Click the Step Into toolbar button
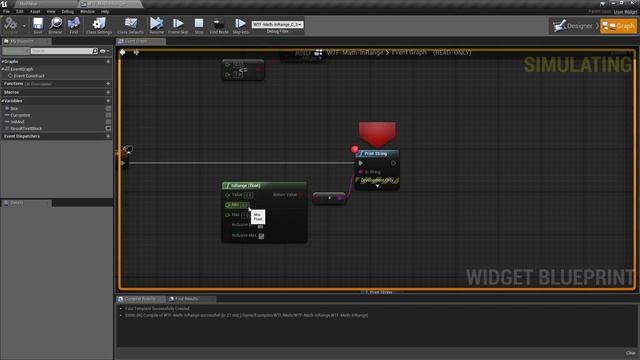640x360 pixels. click(x=240, y=25)
